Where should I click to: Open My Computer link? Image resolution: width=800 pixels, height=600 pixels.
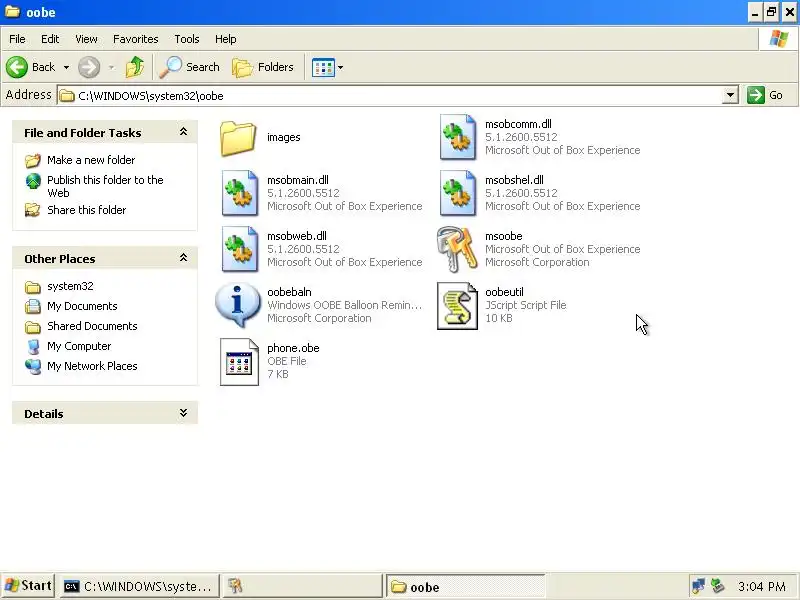pos(79,346)
